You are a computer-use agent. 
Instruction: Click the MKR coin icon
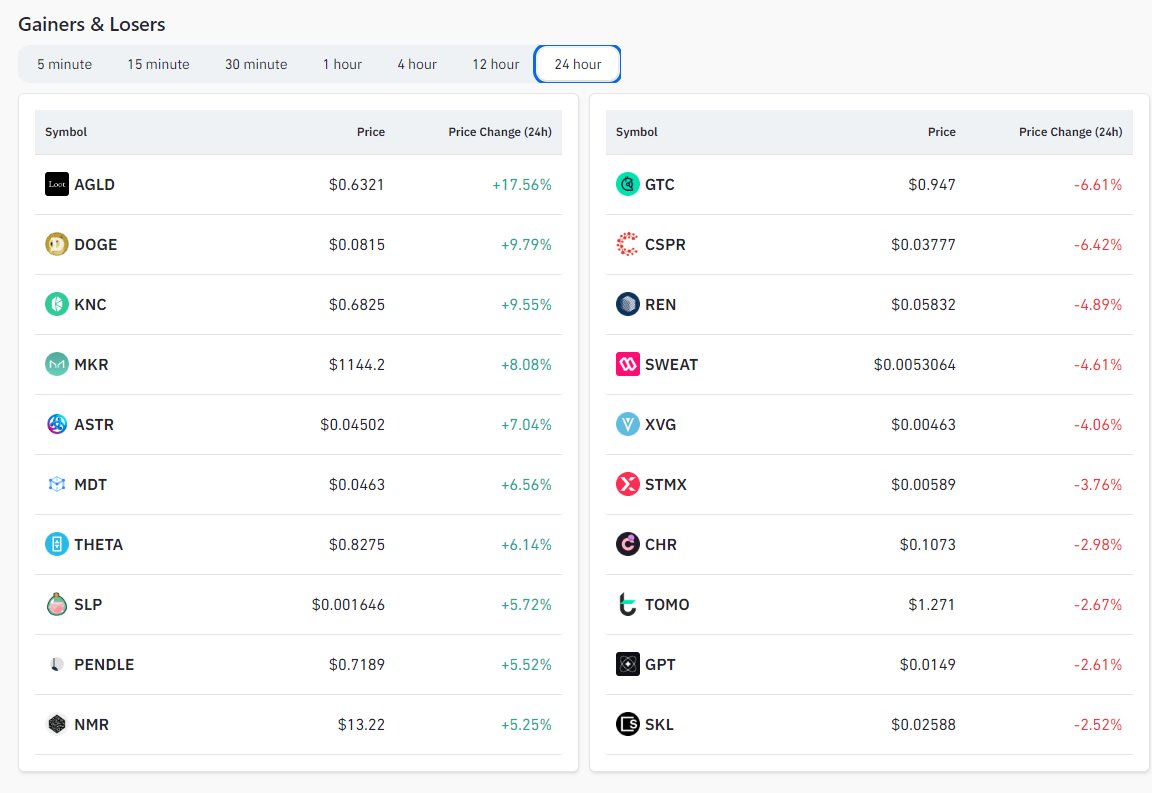[57, 364]
